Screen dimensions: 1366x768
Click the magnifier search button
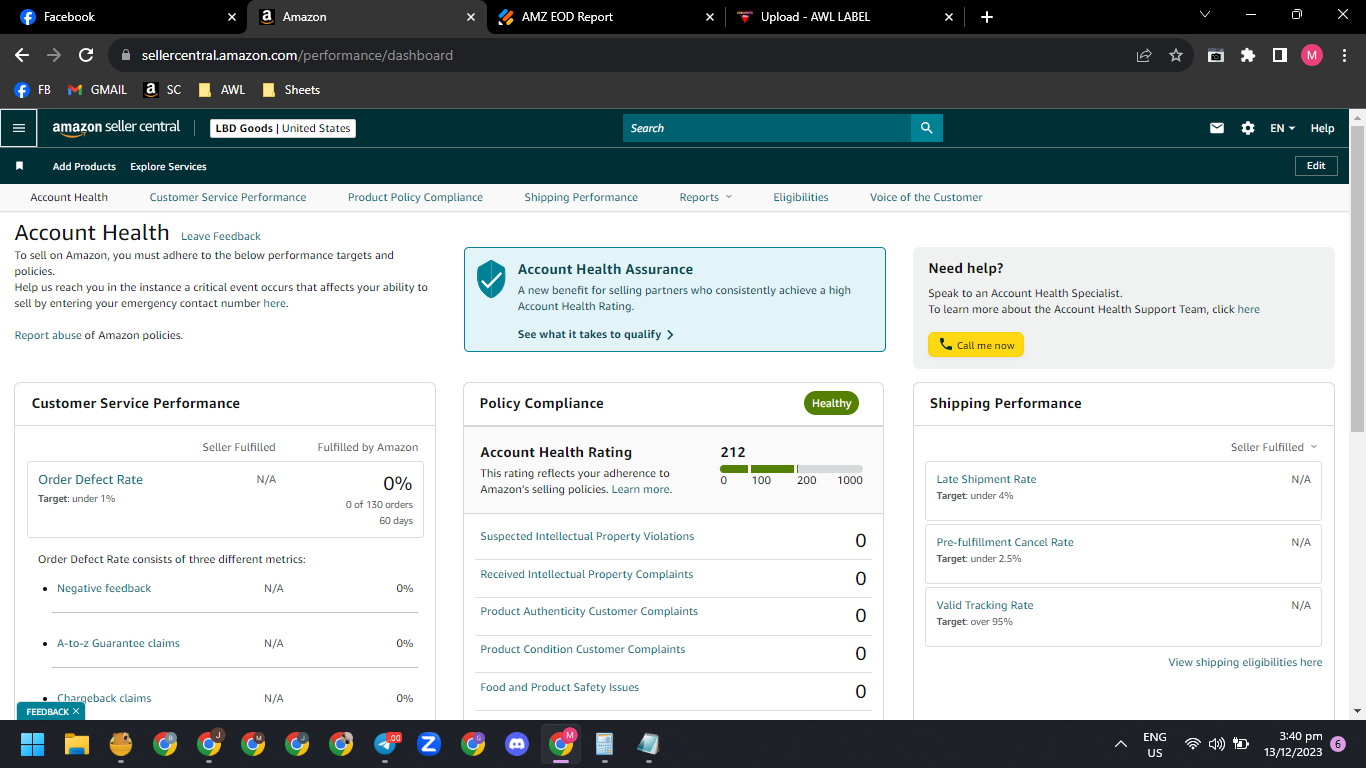pos(927,128)
